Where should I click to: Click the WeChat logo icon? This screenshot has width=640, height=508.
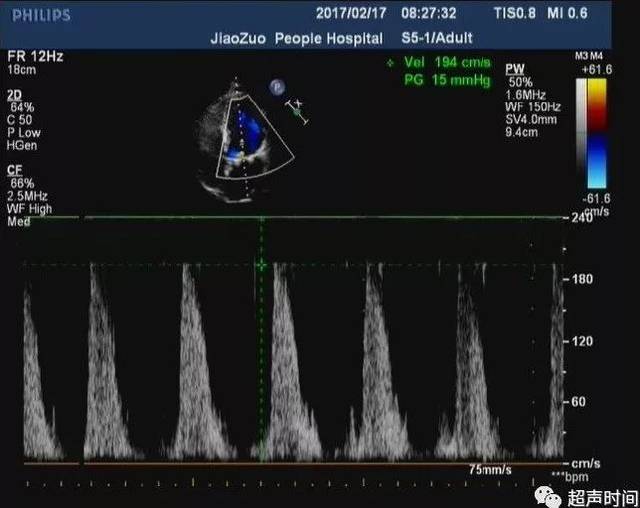[549, 497]
